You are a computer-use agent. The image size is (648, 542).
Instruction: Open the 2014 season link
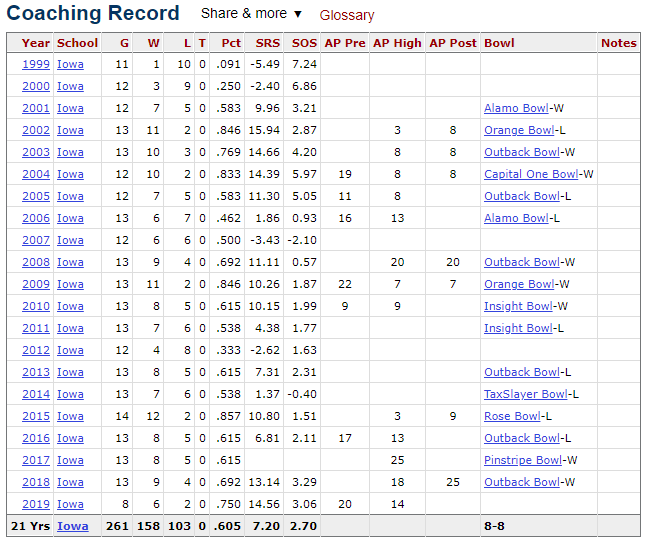pos(36,394)
